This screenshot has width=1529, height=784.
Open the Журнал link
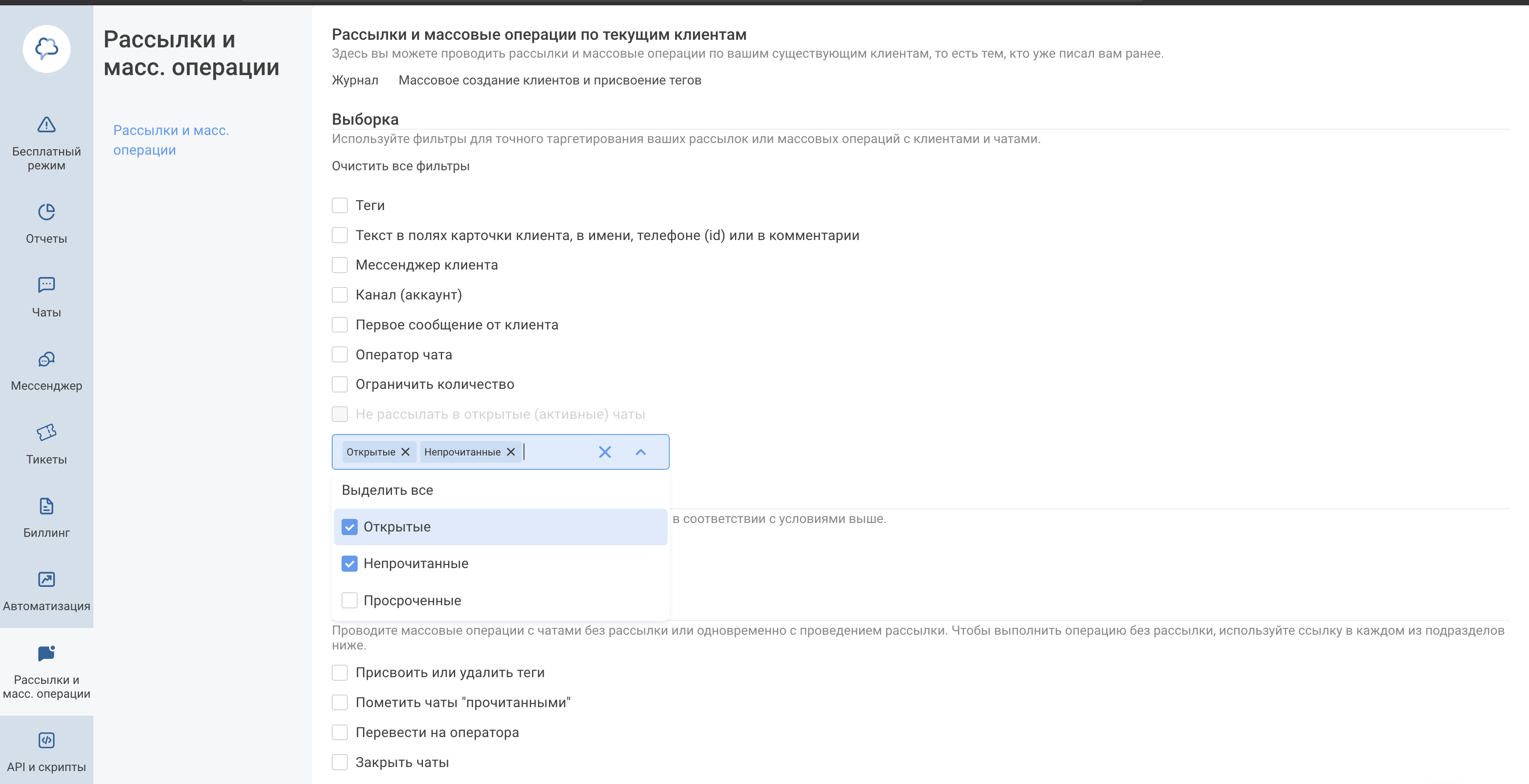coord(355,80)
